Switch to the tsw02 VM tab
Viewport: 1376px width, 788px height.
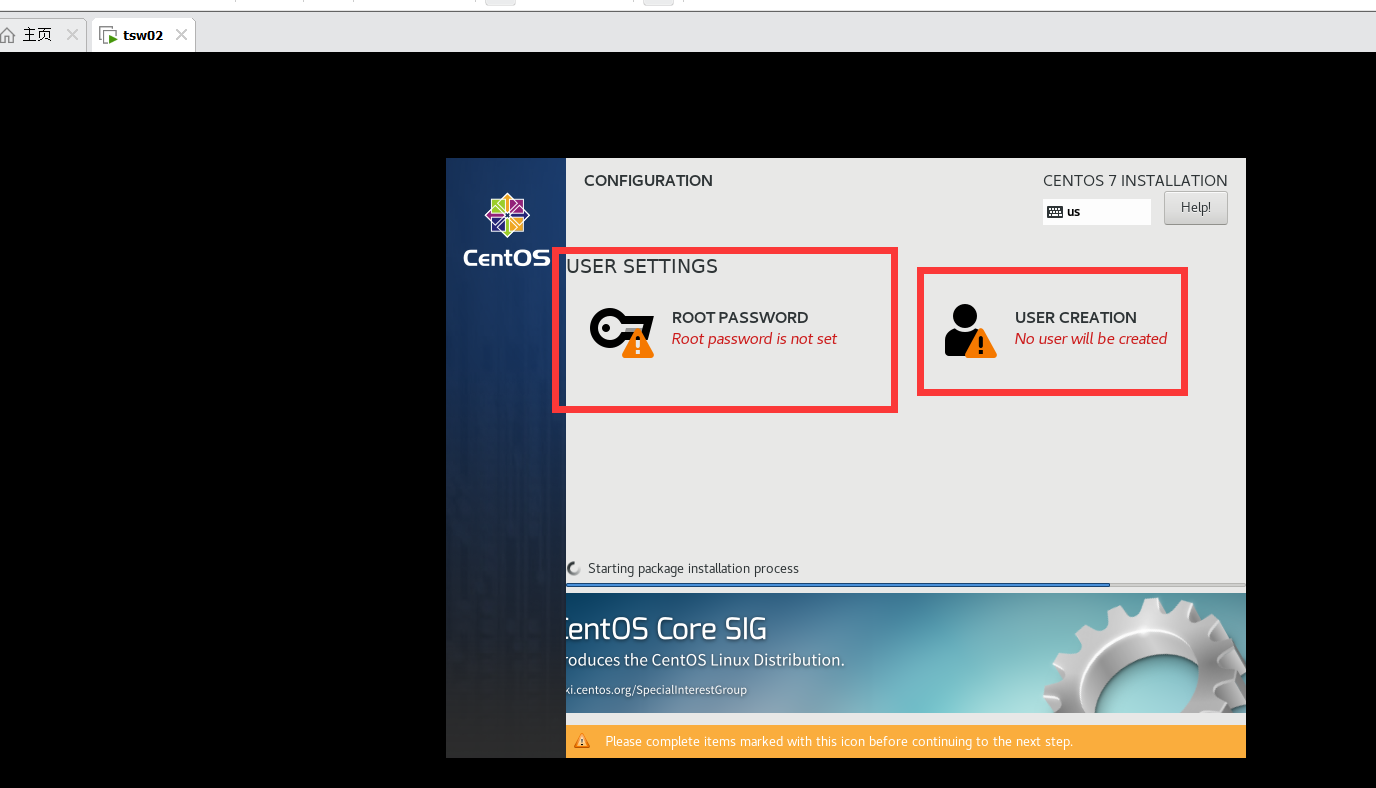tap(142, 35)
